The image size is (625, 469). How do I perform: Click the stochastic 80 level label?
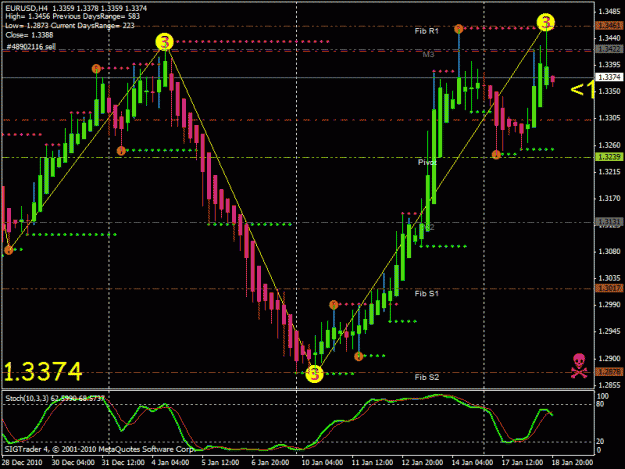[x=601, y=404]
